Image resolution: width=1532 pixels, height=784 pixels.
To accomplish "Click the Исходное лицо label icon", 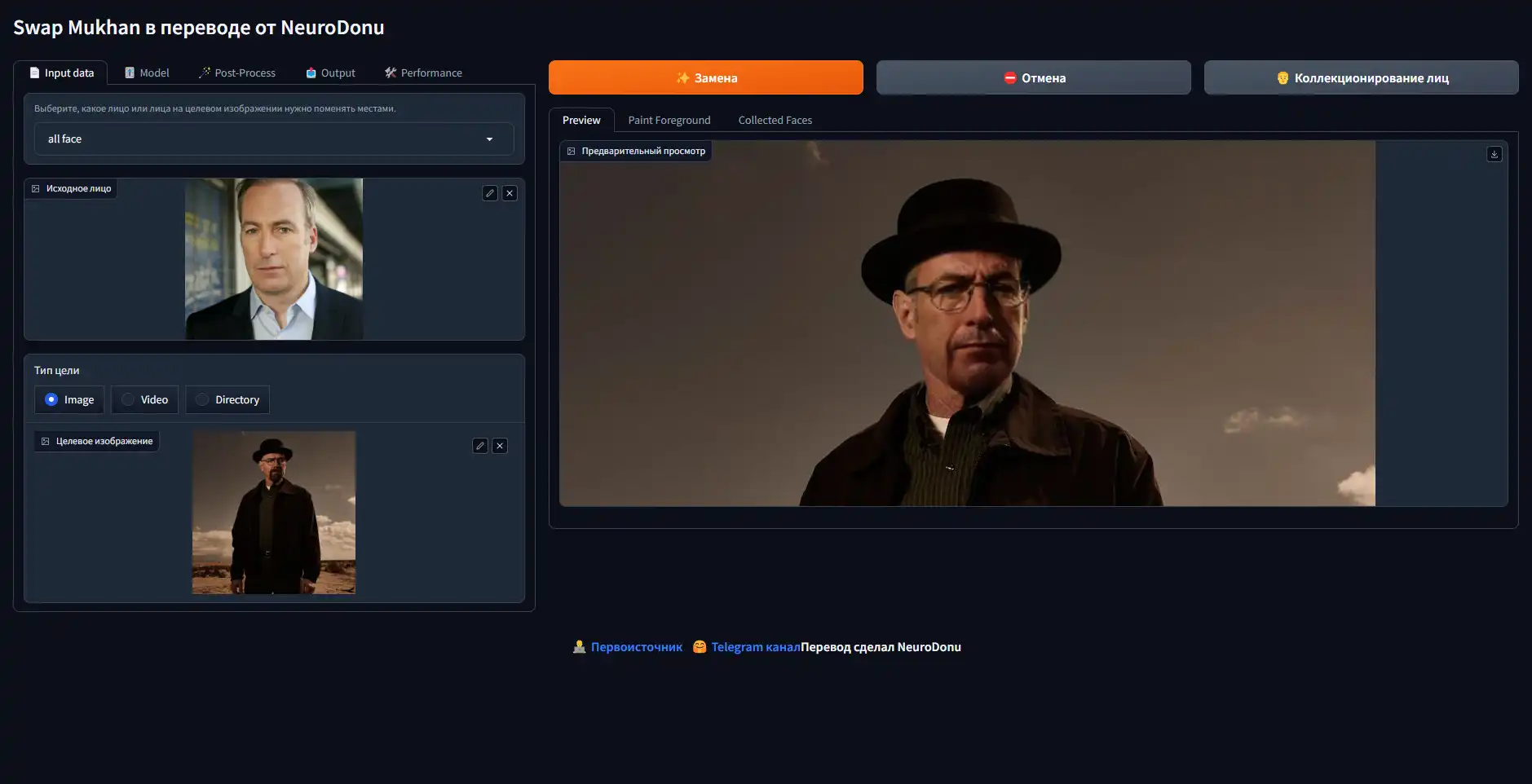I will [x=35, y=188].
